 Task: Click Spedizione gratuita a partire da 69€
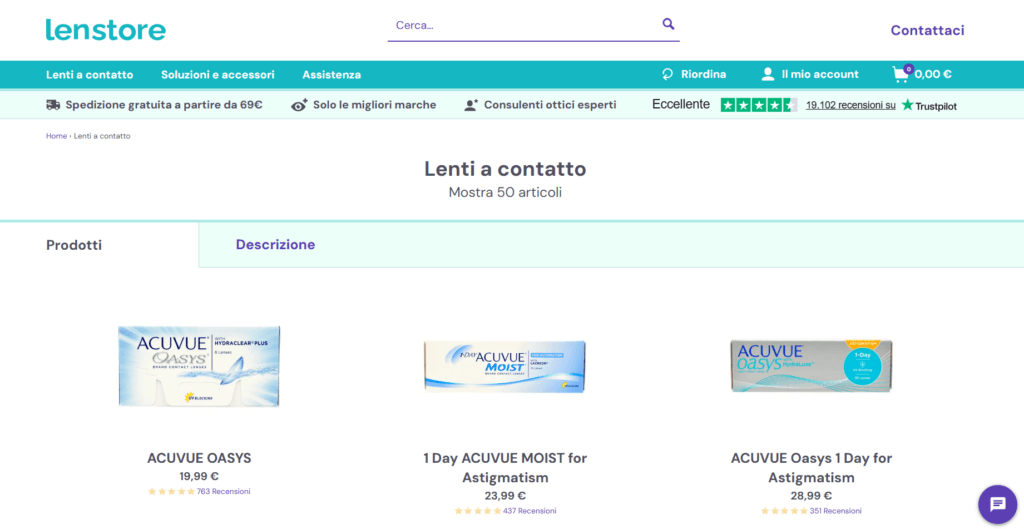(164, 105)
